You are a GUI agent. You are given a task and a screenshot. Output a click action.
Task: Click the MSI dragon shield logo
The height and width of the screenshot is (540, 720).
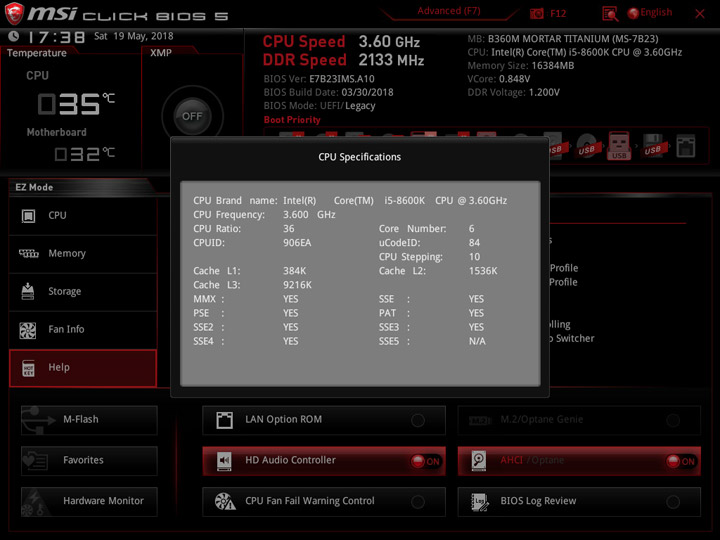(14, 13)
